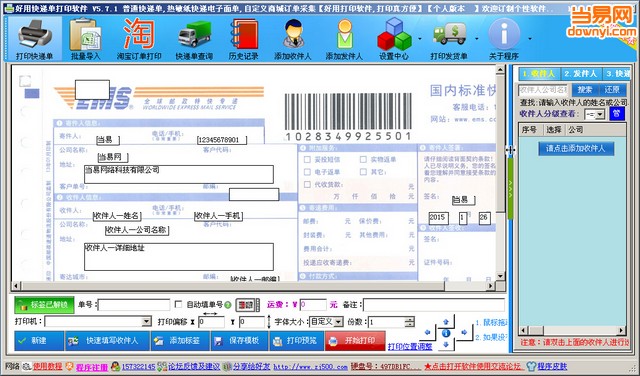Click center info icon in arrow pad
This screenshot has height=376, width=640.
pyautogui.click(x=446, y=334)
